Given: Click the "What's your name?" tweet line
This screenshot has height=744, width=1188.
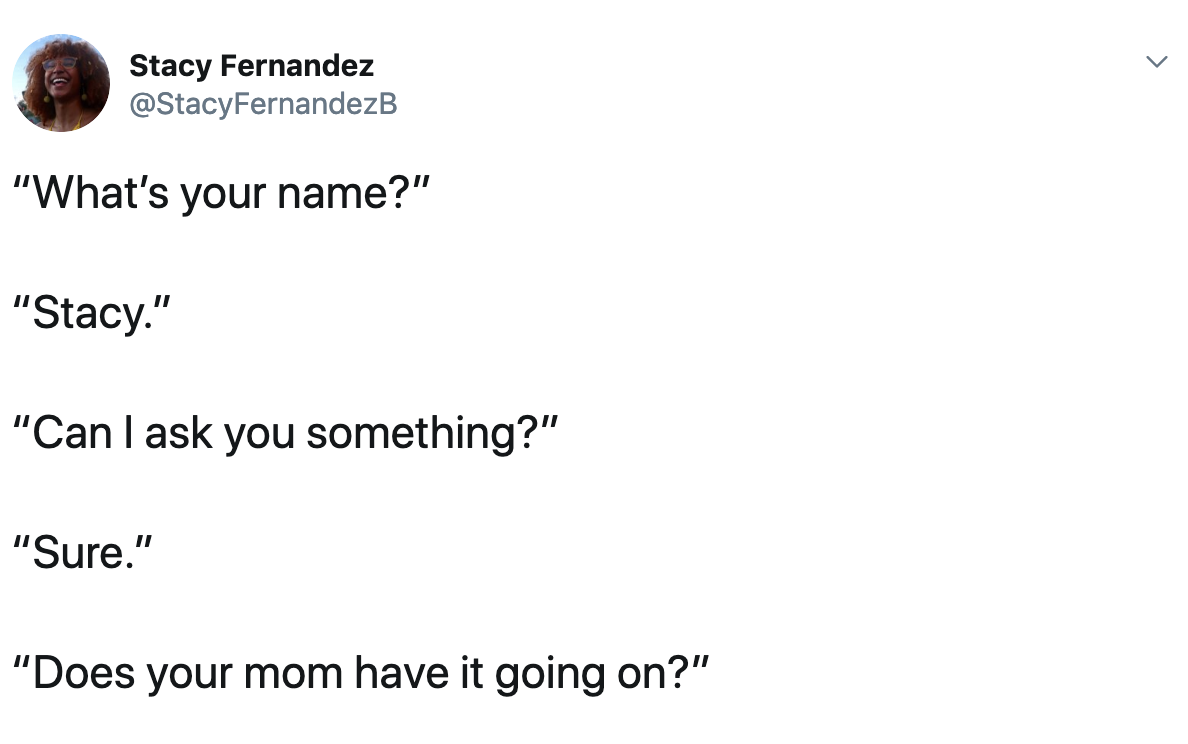Looking at the screenshot, I should coord(221,193).
